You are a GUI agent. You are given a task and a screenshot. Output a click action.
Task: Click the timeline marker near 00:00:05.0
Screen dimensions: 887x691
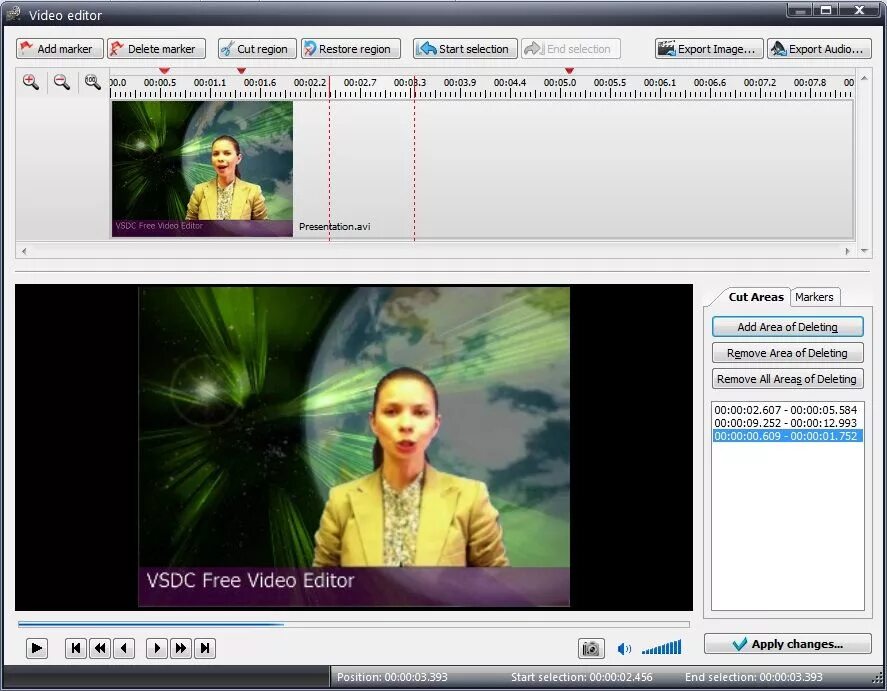click(570, 71)
